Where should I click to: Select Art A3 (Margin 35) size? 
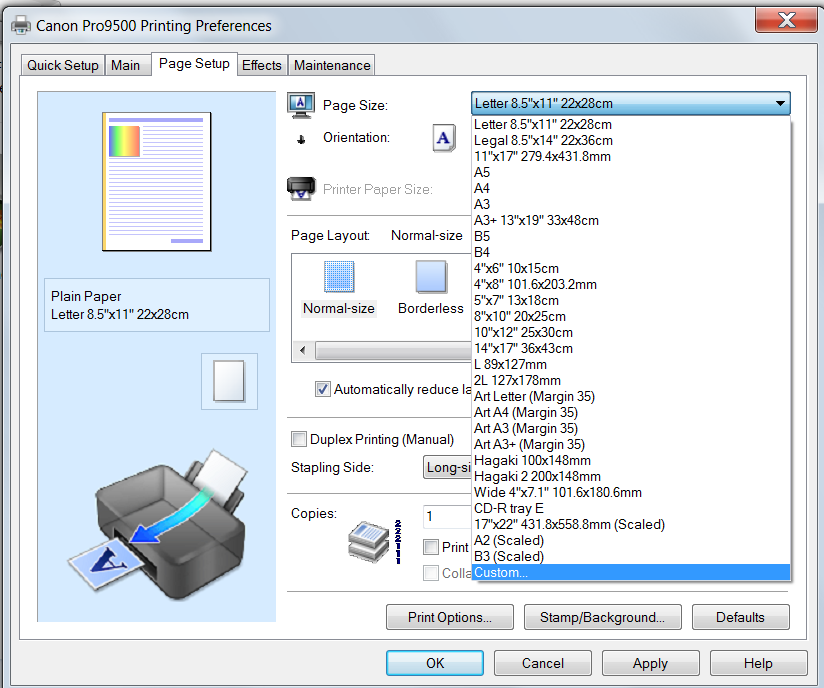(631, 428)
